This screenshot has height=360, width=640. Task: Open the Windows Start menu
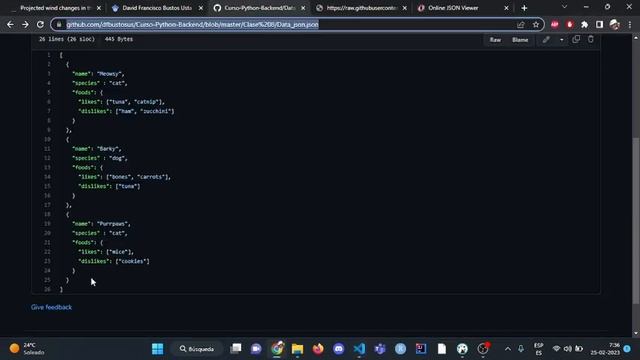[158, 349]
